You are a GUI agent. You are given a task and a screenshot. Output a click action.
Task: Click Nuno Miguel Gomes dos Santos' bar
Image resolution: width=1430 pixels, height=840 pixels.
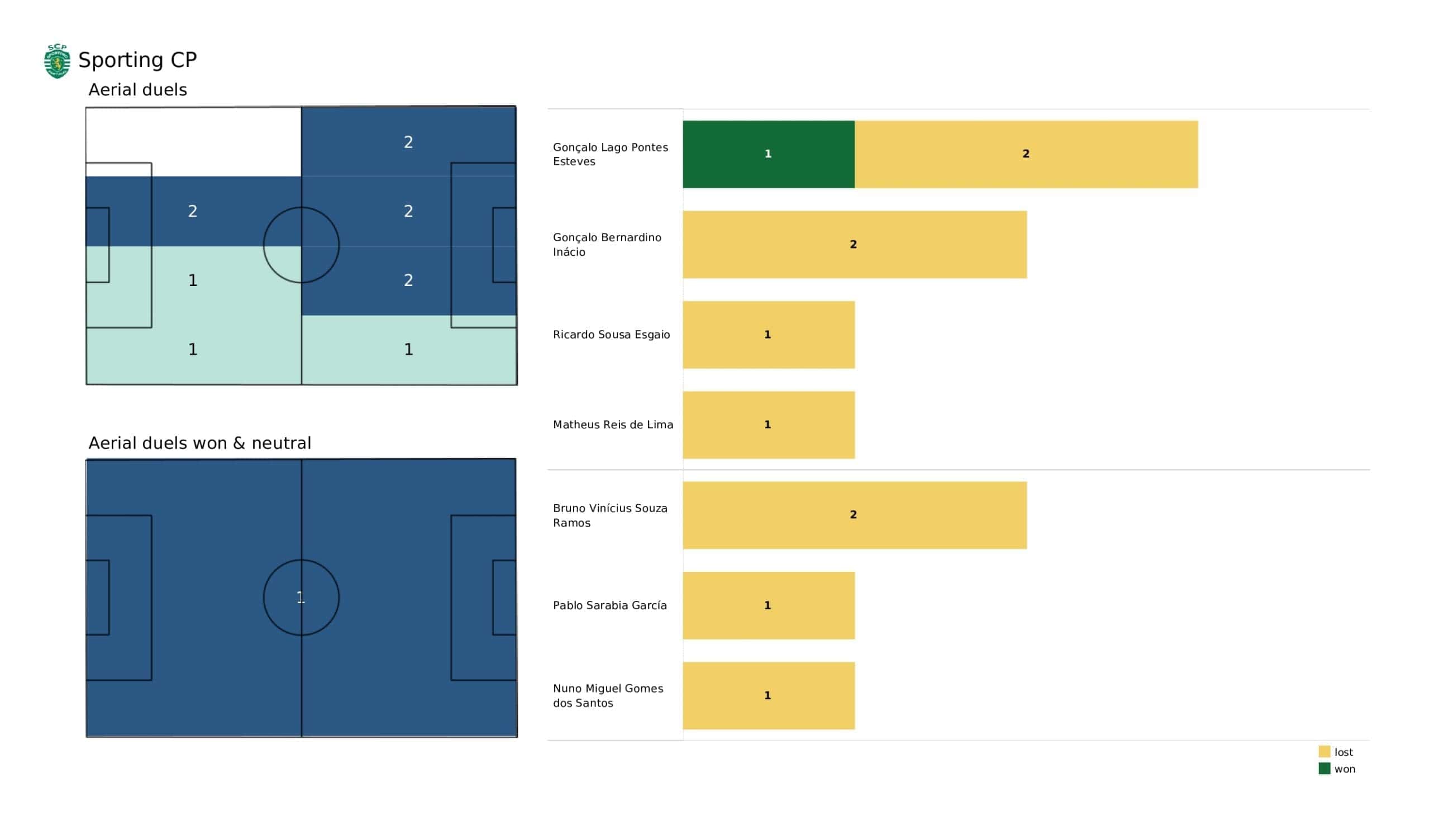coord(768,695)
